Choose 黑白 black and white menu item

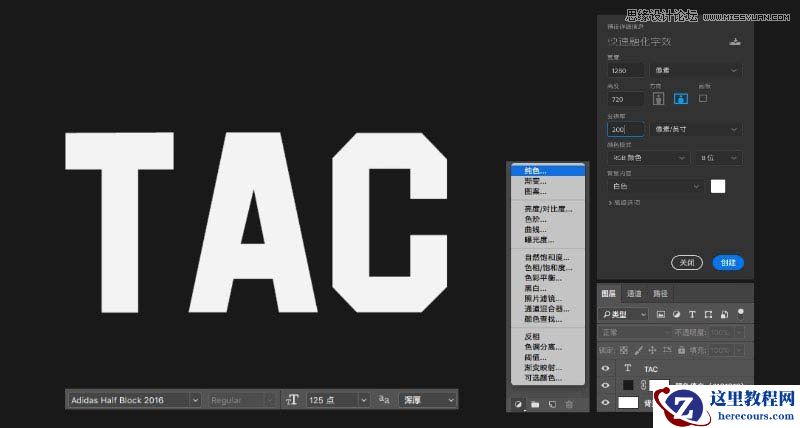(548, 288)
